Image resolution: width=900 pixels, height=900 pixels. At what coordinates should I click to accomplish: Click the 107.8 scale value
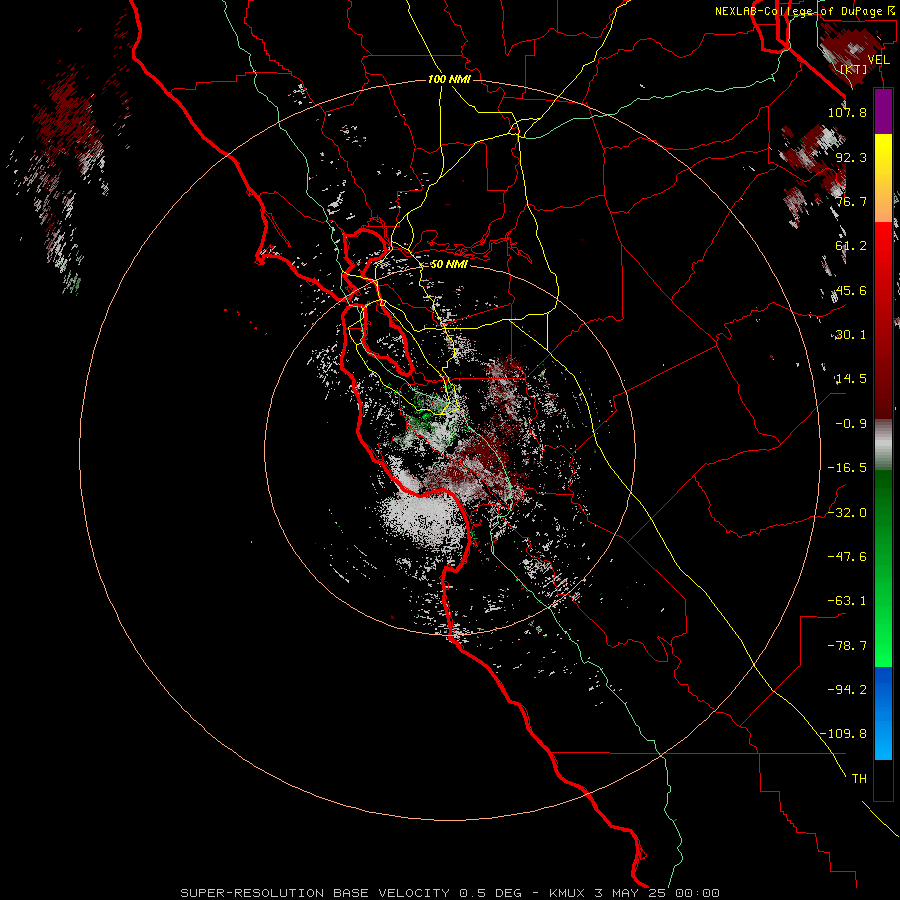[x=847, y=112]
